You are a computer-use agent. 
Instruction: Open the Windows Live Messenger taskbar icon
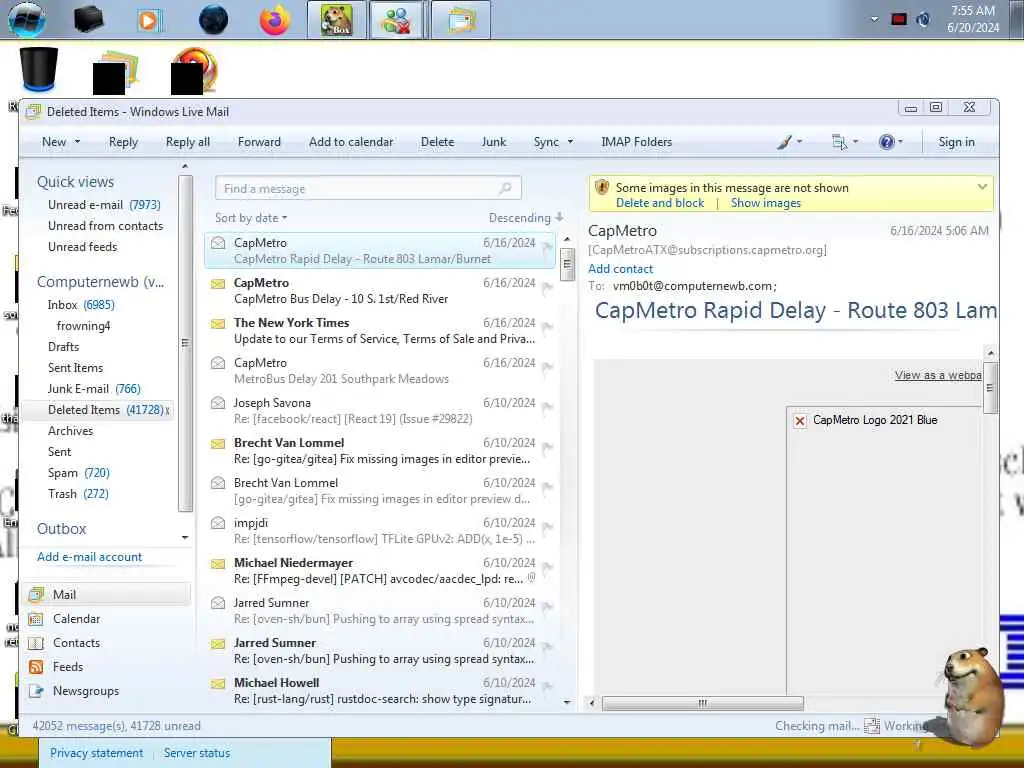point(398,20)
